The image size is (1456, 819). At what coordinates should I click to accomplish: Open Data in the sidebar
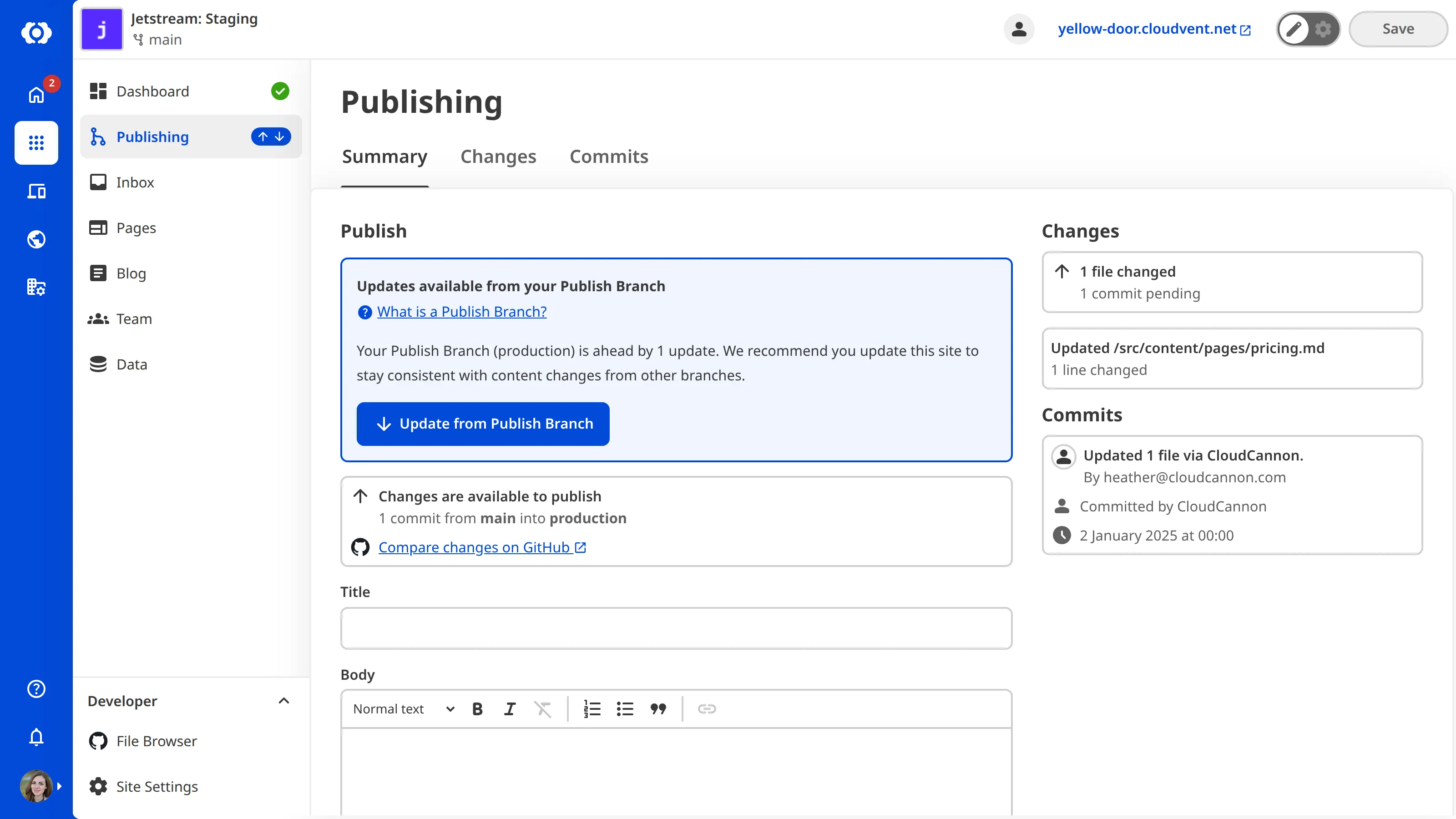click(x=191, y=364)
